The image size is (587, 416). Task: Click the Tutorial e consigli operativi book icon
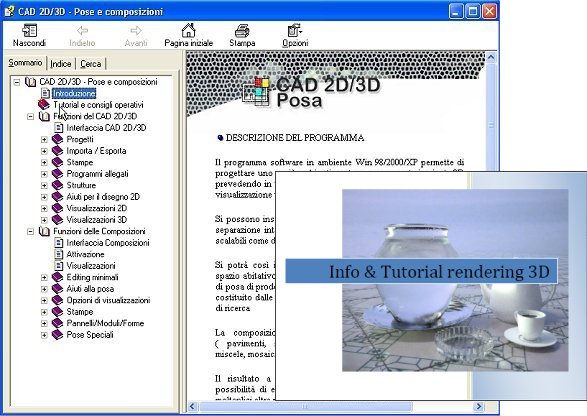coord(44,104)
